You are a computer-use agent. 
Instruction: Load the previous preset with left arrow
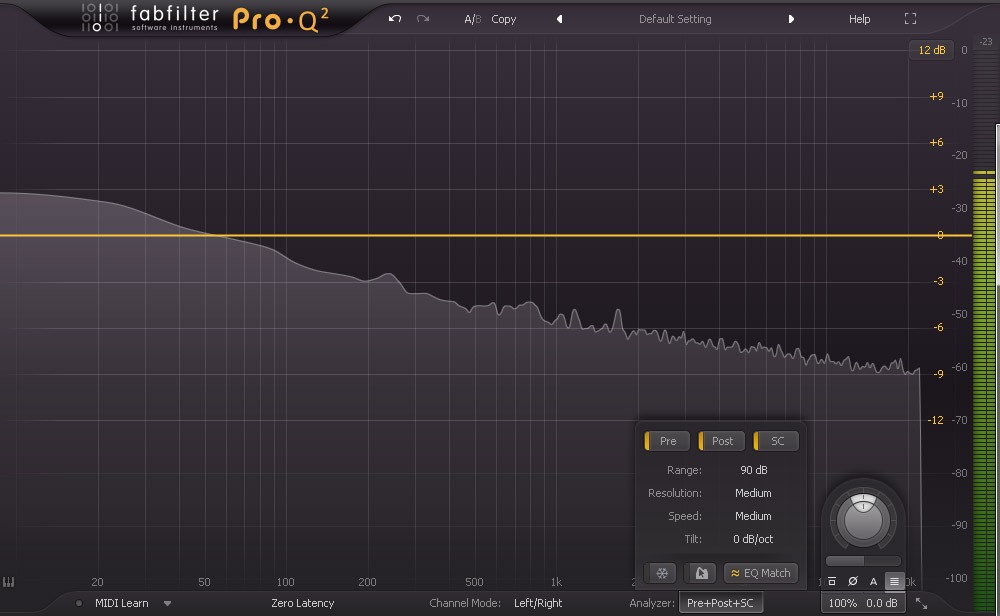[559, 19]
